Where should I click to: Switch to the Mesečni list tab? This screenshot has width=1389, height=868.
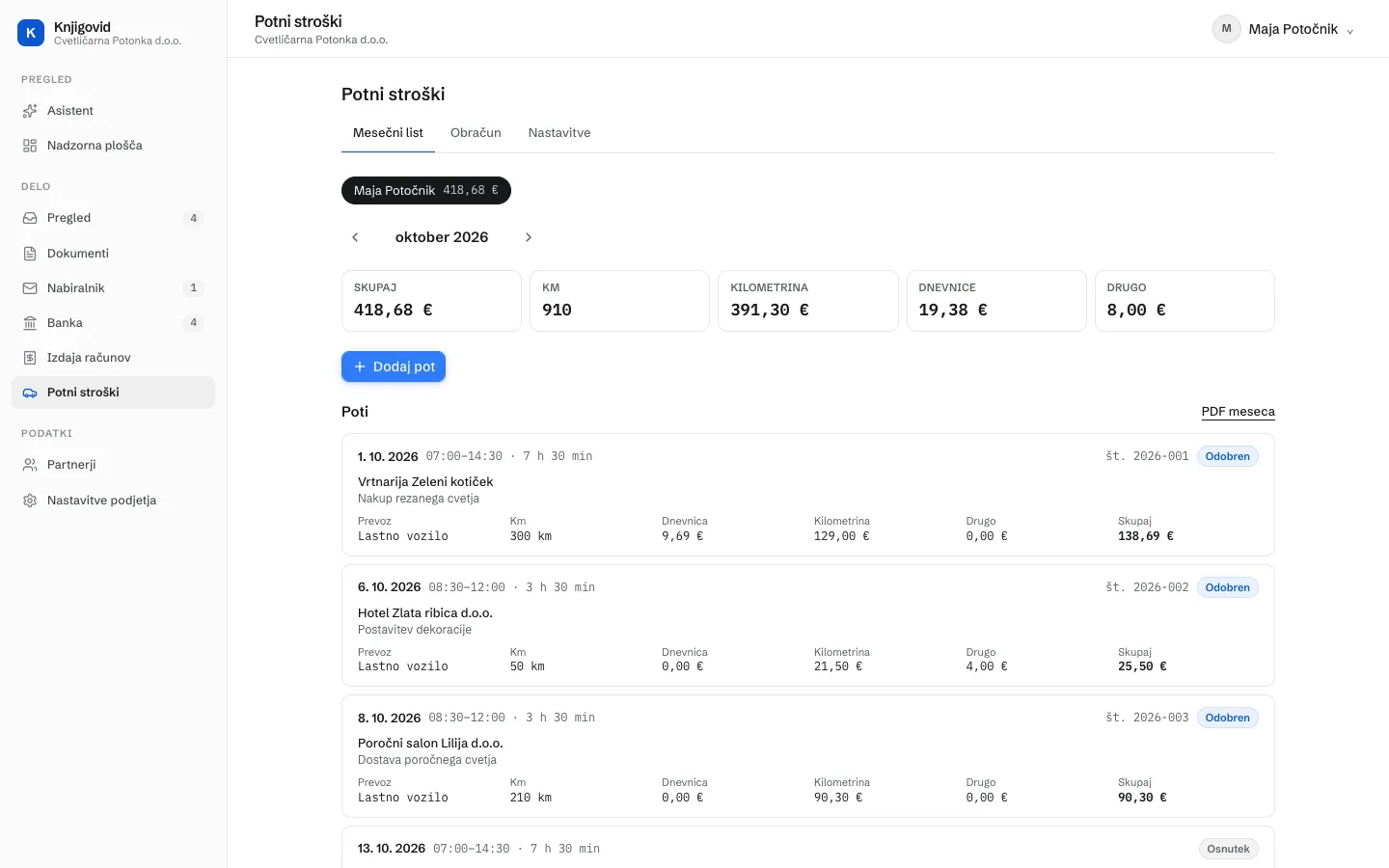388,133
